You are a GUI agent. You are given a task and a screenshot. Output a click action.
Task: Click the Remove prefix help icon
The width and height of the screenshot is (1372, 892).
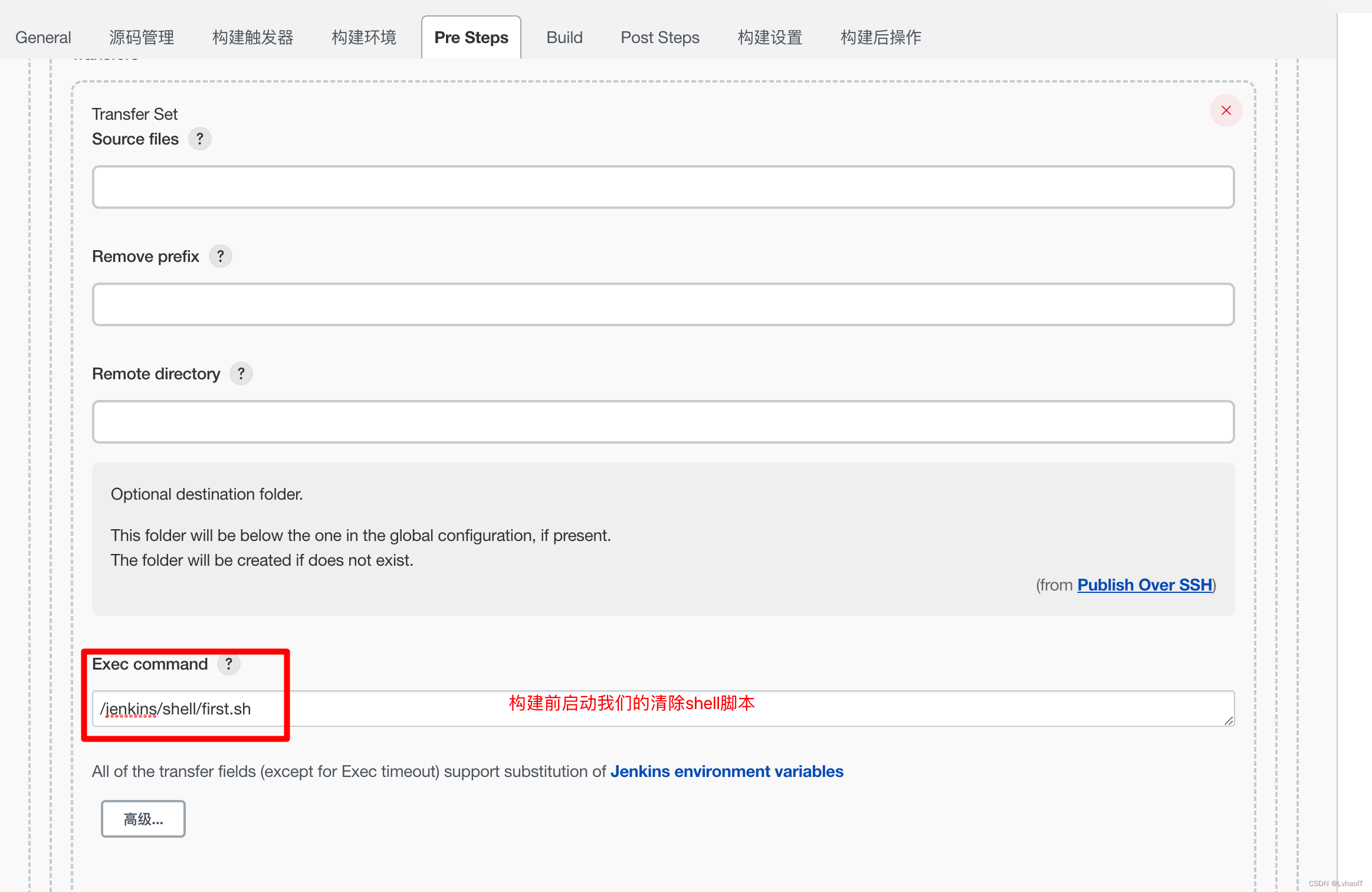[221, 256]
